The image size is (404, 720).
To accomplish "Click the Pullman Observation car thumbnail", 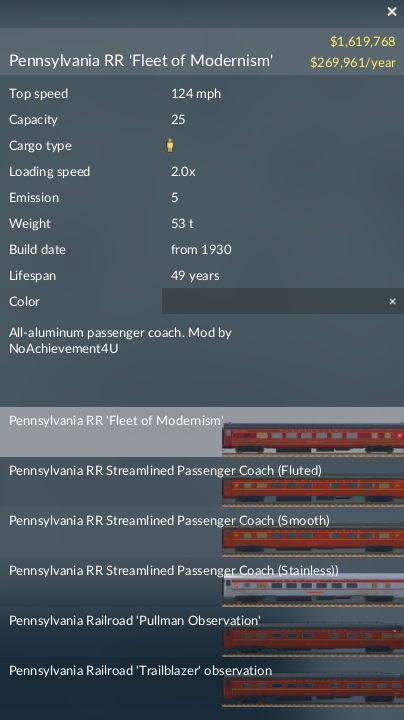I will click(x=313, y=641).
